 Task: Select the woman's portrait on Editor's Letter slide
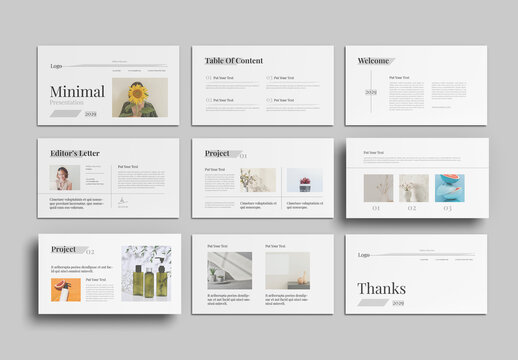click(65, 178)
